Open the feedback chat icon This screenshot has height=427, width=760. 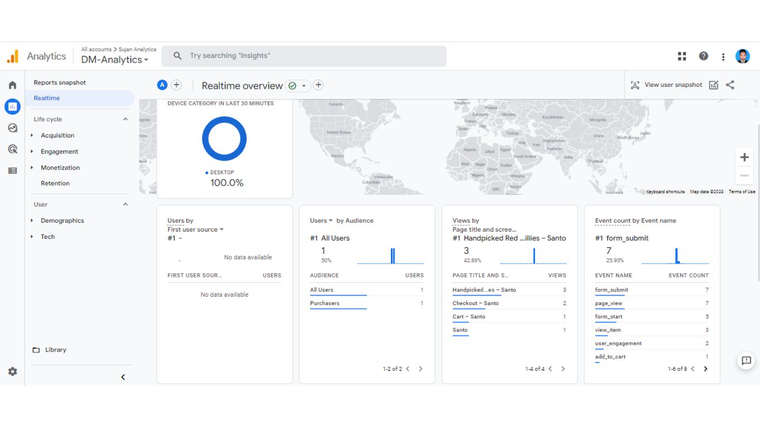[x=745, y=361]
